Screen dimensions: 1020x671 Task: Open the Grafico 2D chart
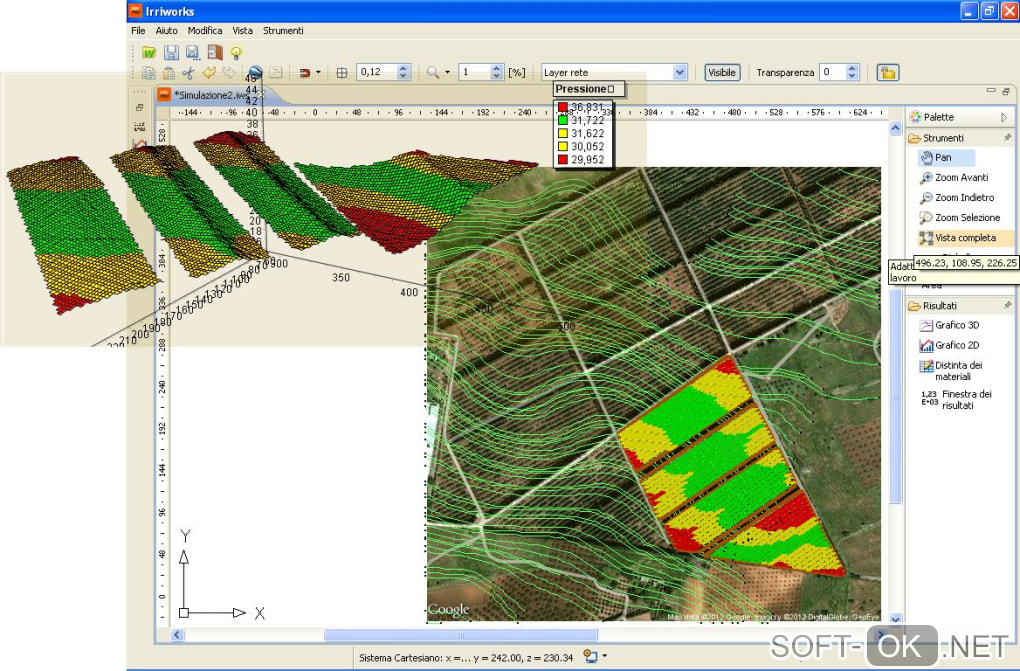(x=957, y=345)
